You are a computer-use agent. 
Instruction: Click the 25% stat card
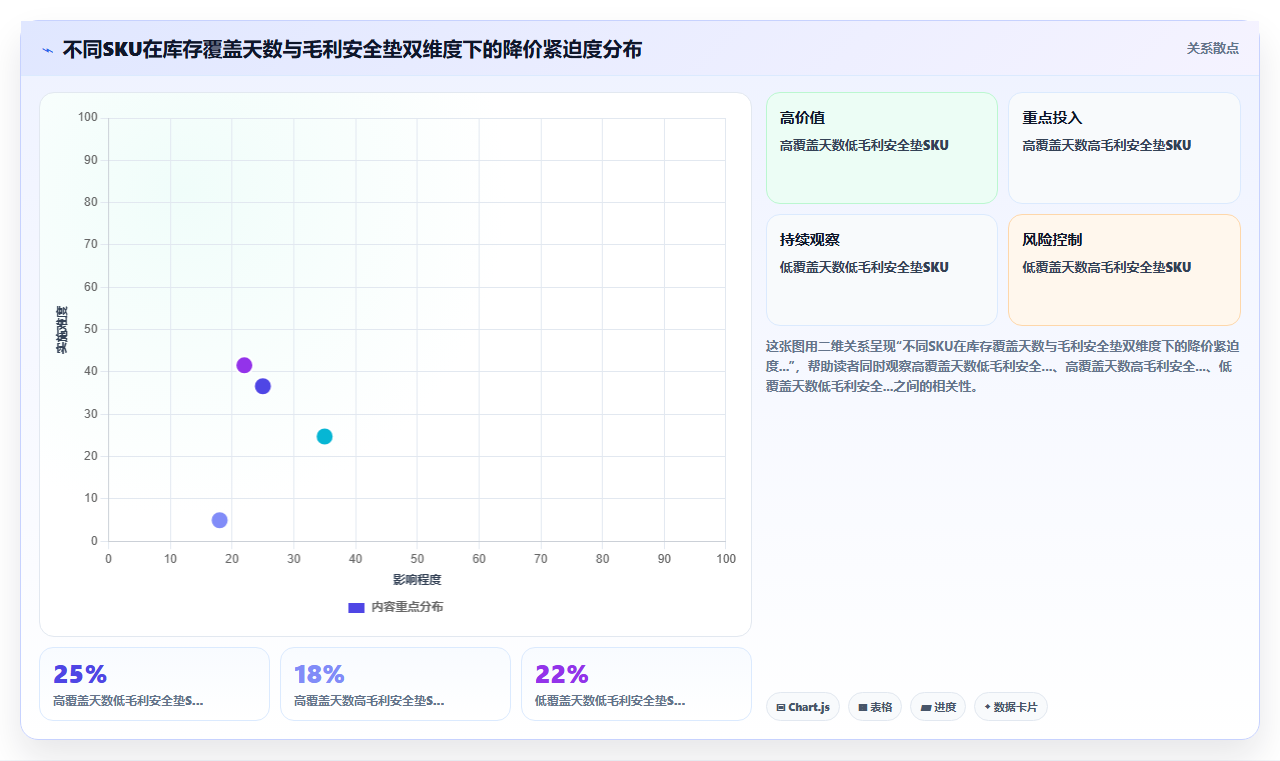click(x=154, y=684)
